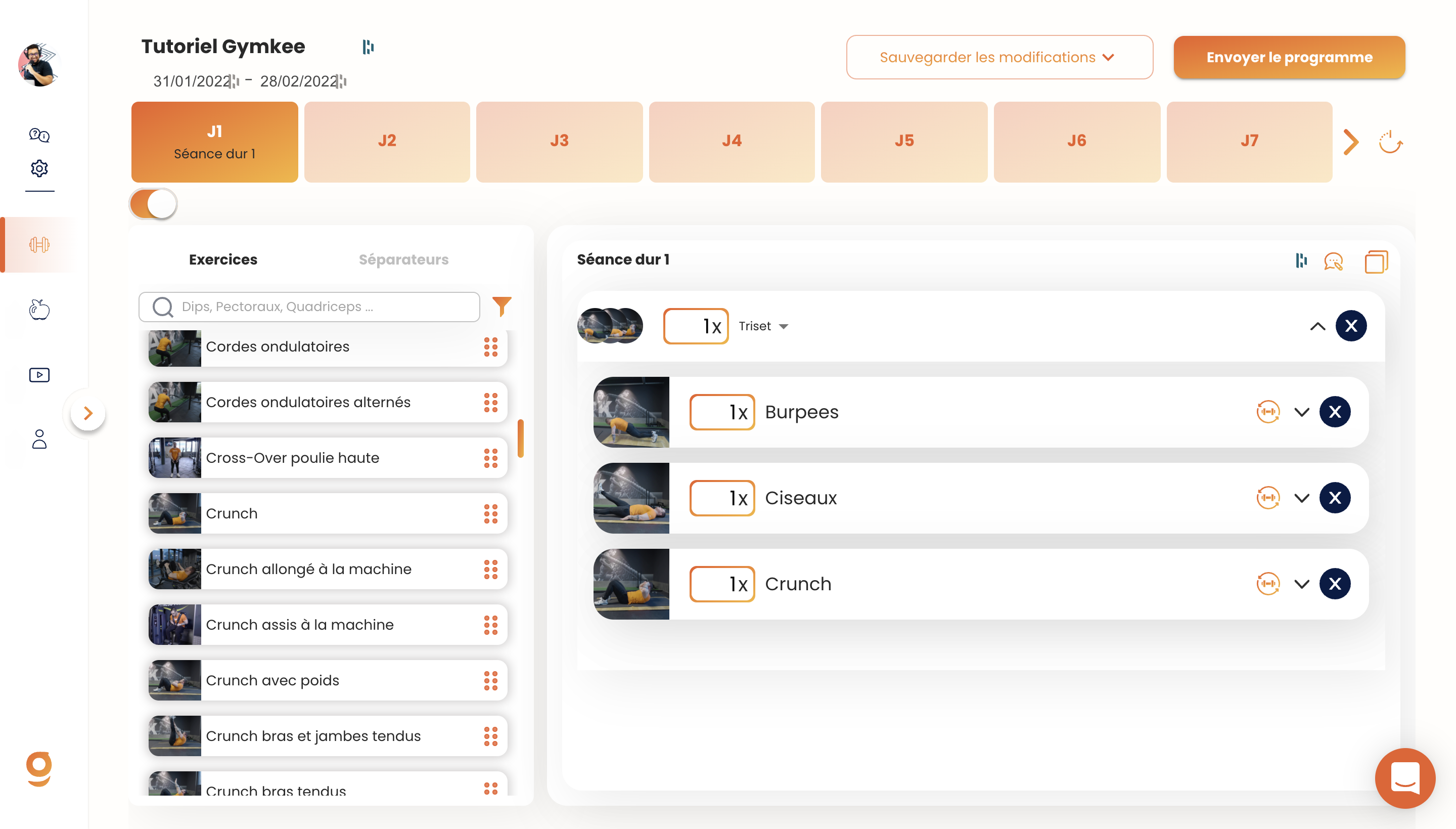The height and width of the screenshot is (829, 1456).
Task: Open the Séparateurs tab
Action: pos(403,259)
